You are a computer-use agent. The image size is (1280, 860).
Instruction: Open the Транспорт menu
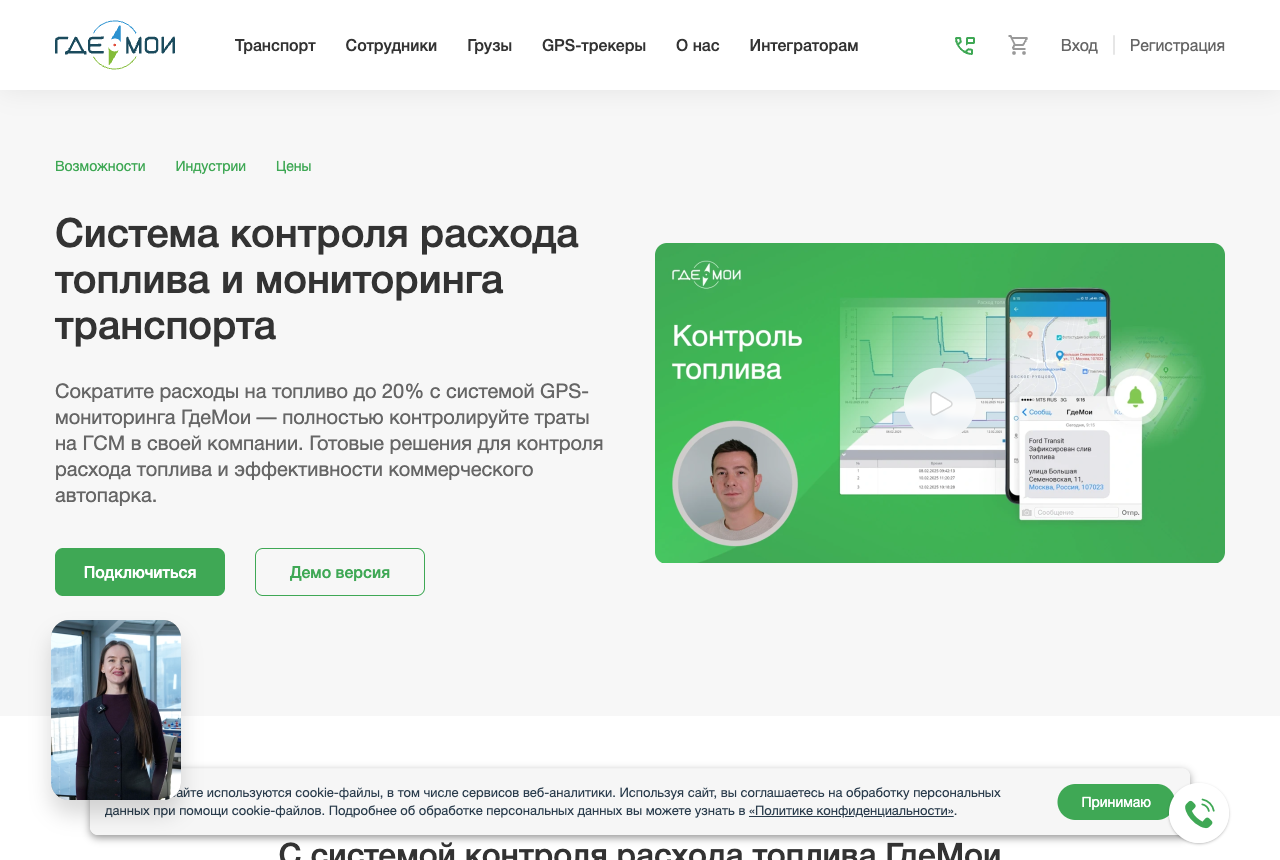click(x=275, y=45)
